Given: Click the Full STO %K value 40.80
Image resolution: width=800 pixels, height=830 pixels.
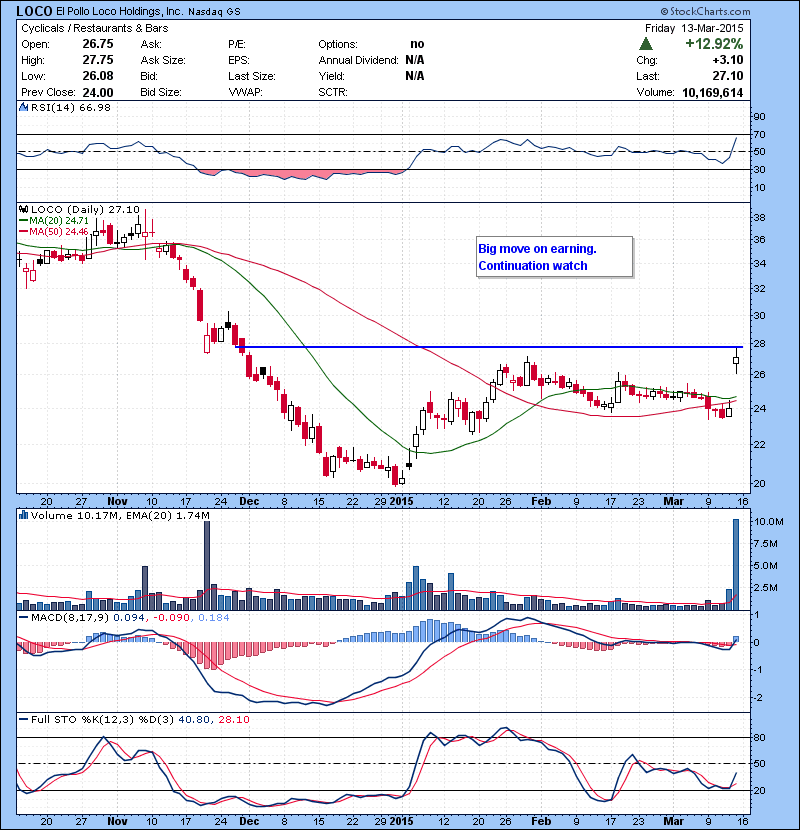Looking at the screenshot, I should (x=195, y=719).
